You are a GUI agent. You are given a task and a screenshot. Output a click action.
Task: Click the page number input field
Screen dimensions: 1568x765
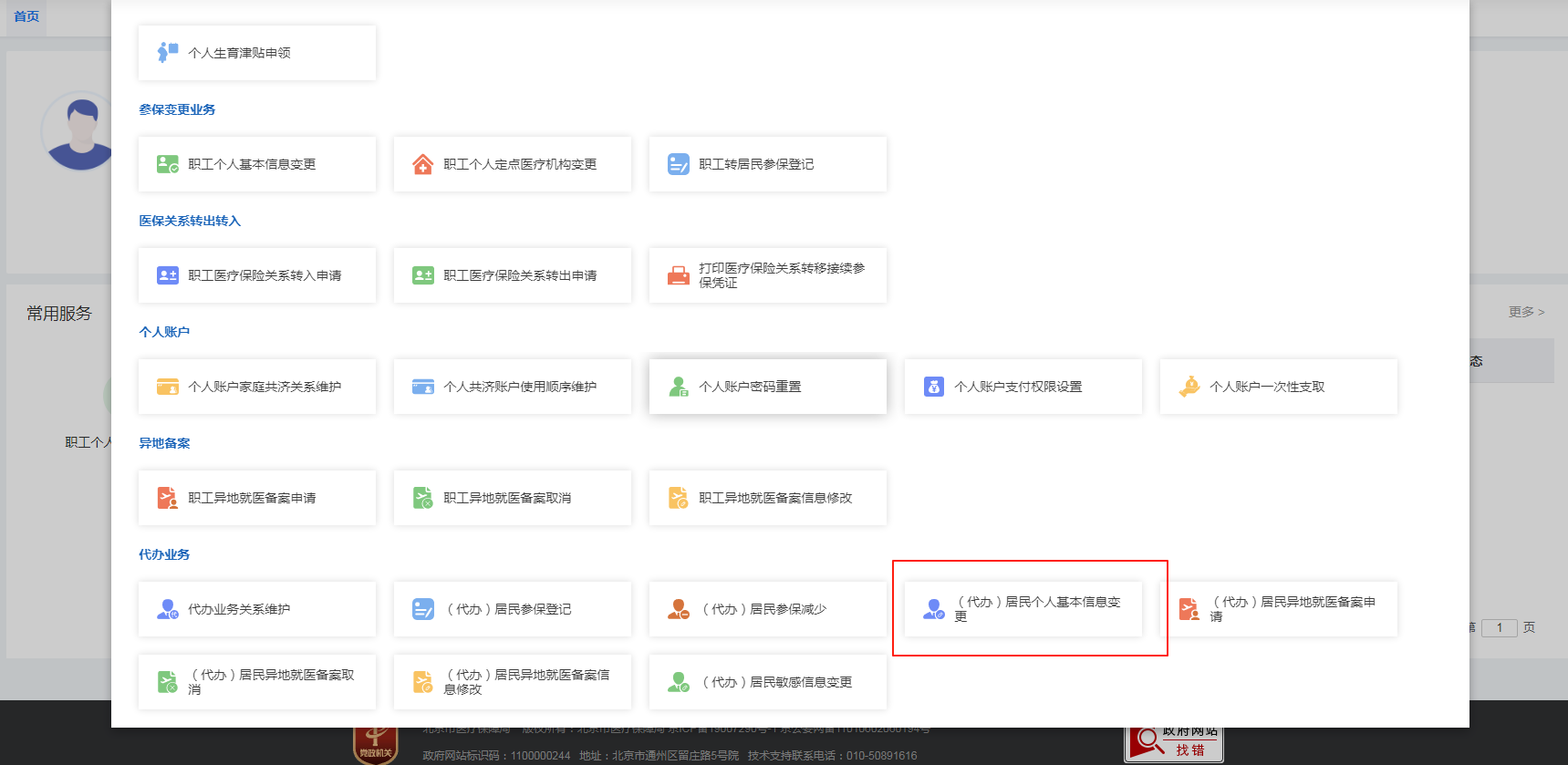[1500, 627]
